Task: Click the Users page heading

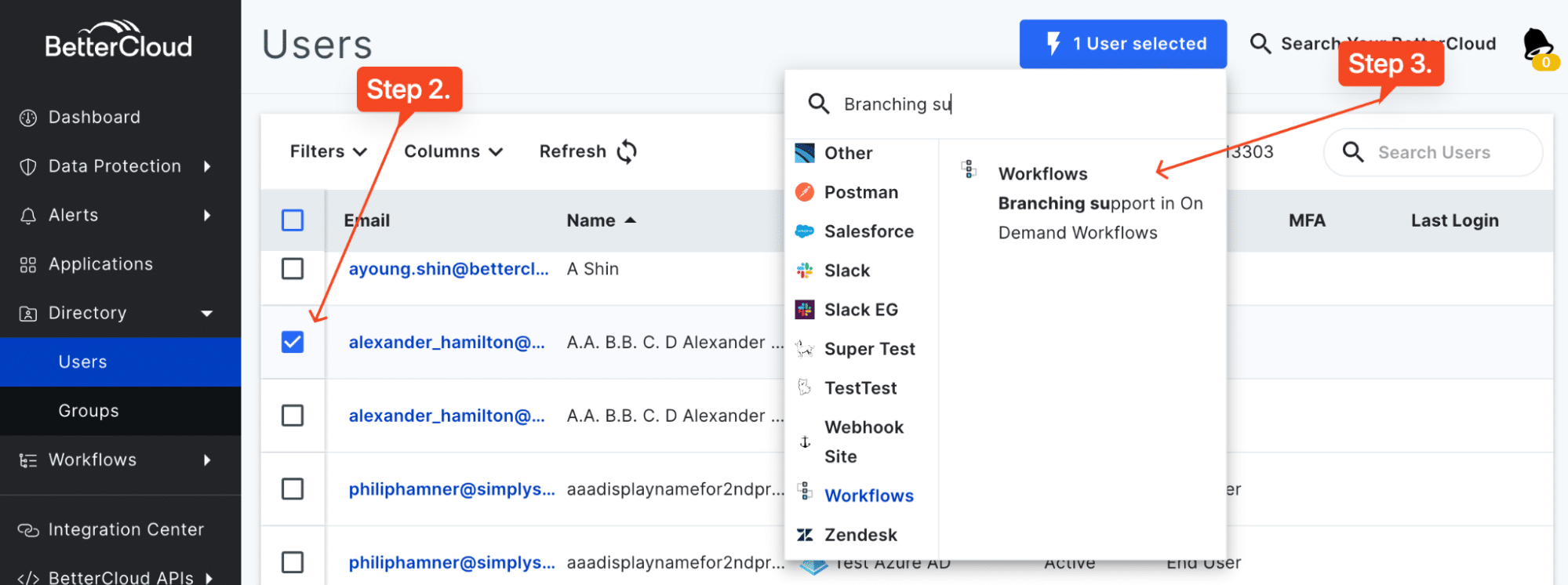Action: click(x=317, y=45)
